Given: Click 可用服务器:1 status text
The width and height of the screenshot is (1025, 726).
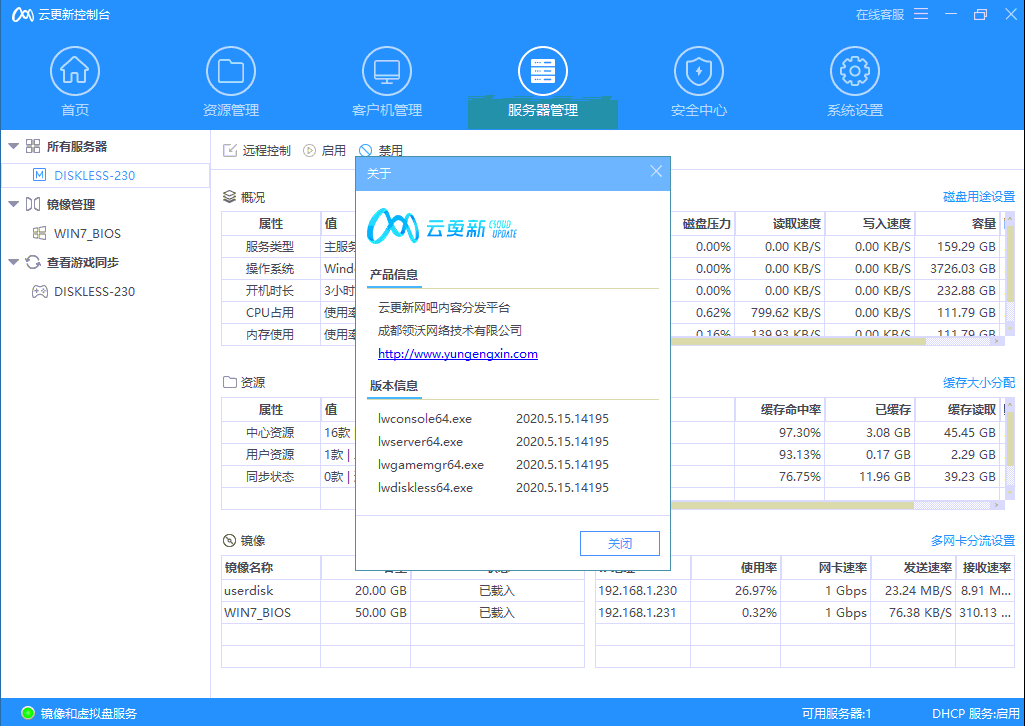Looking at the screenshot, I should click(x=837, y=713).
